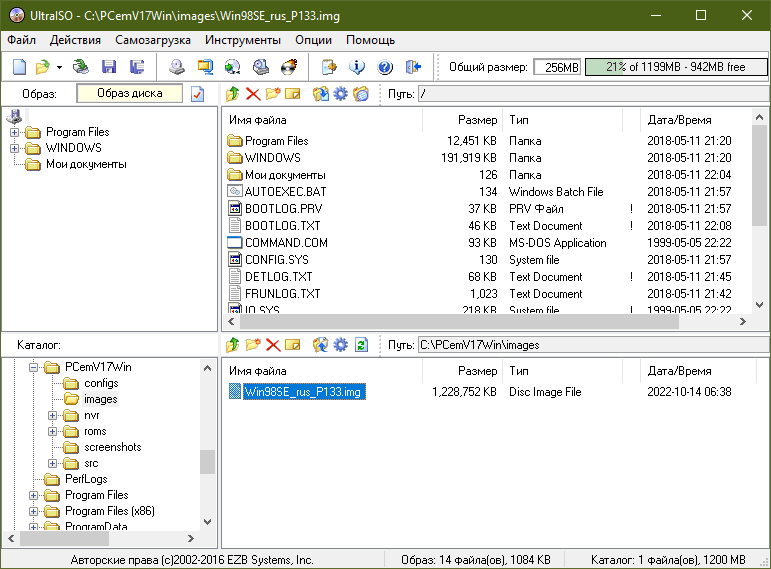This screenshot has height=569, width=771.
Task: Expand the WINDOWS folder in the image tree
Action: 14,148
